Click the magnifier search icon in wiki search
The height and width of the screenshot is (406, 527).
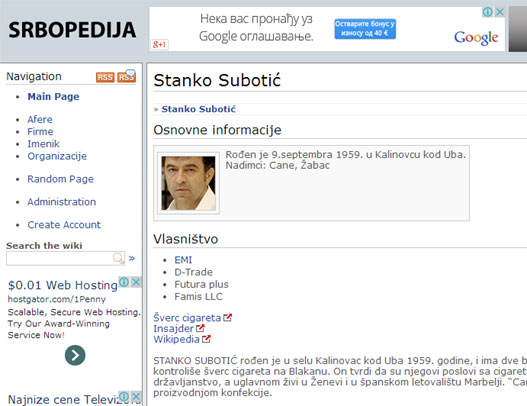coord(118,258)
